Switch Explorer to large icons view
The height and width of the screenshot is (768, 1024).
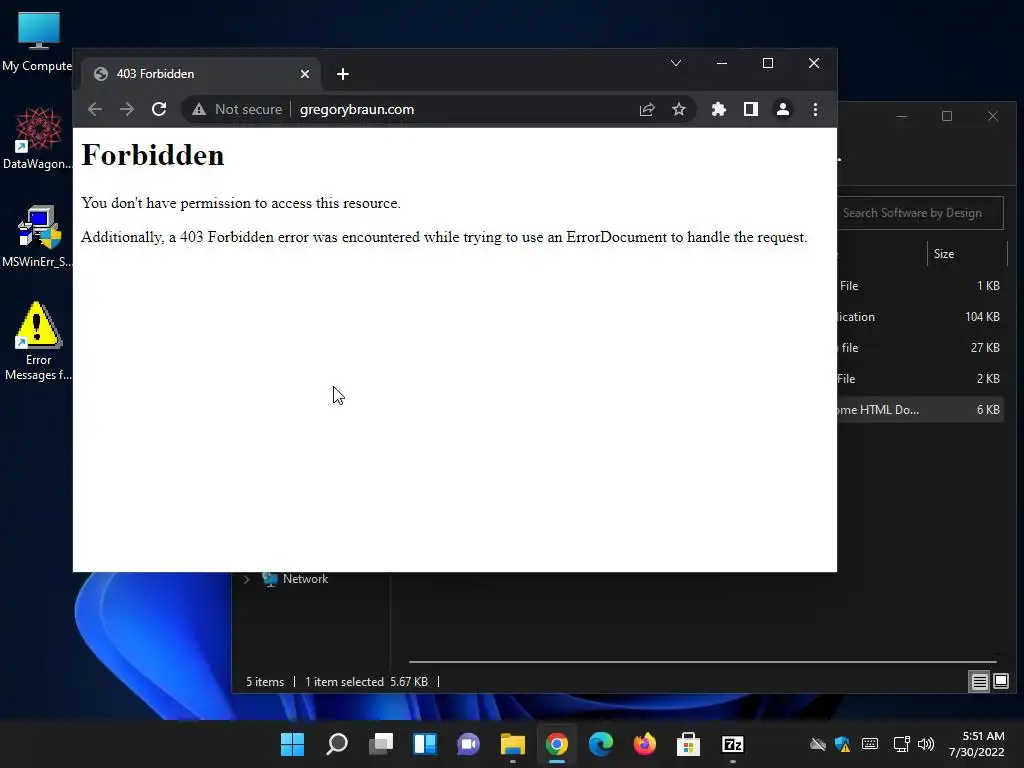[x=1000, y=682]
